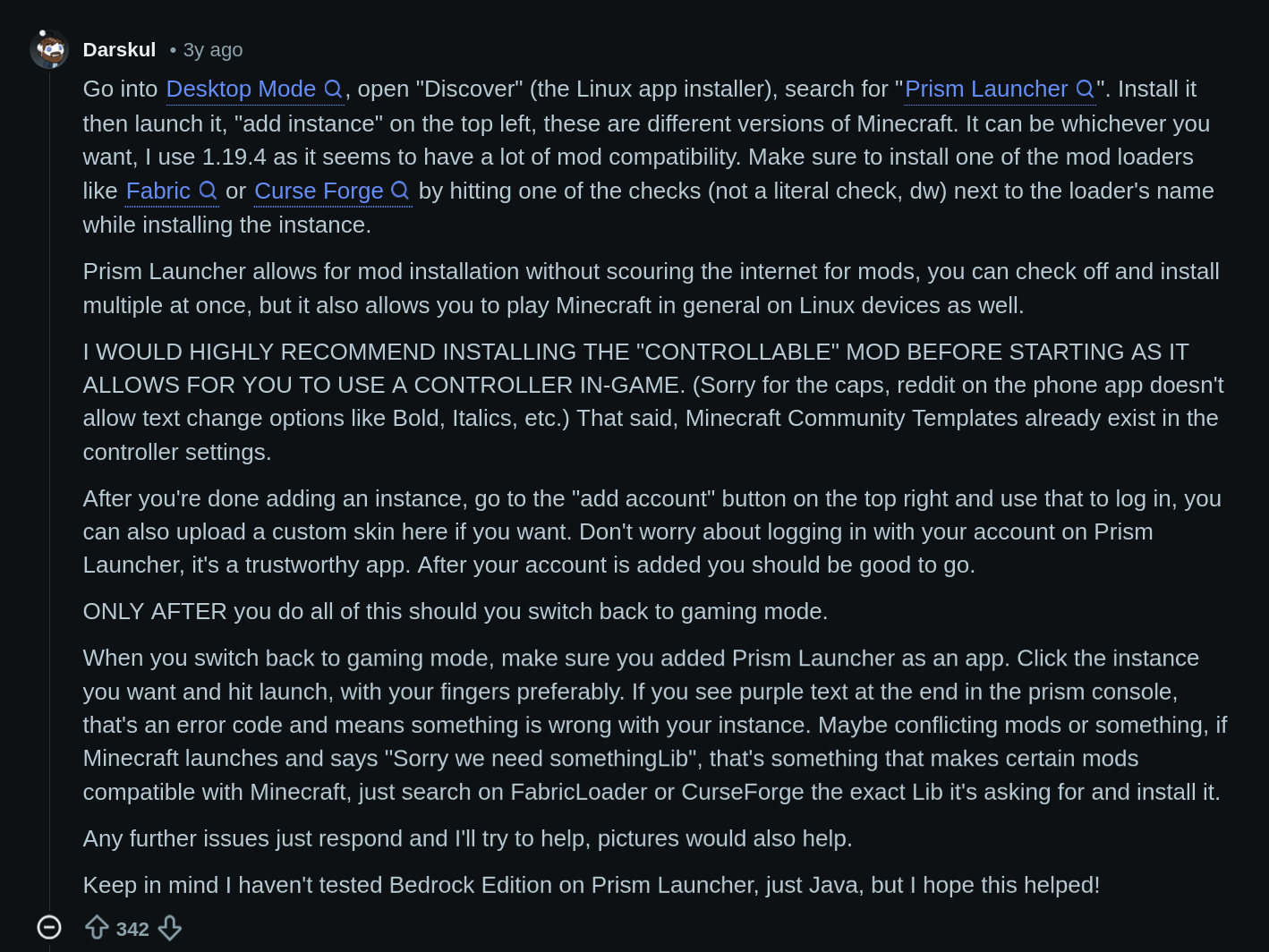Click the search icon next to Desktop Mode
The image size is (1269, 952).
click(x=334, y=89)
